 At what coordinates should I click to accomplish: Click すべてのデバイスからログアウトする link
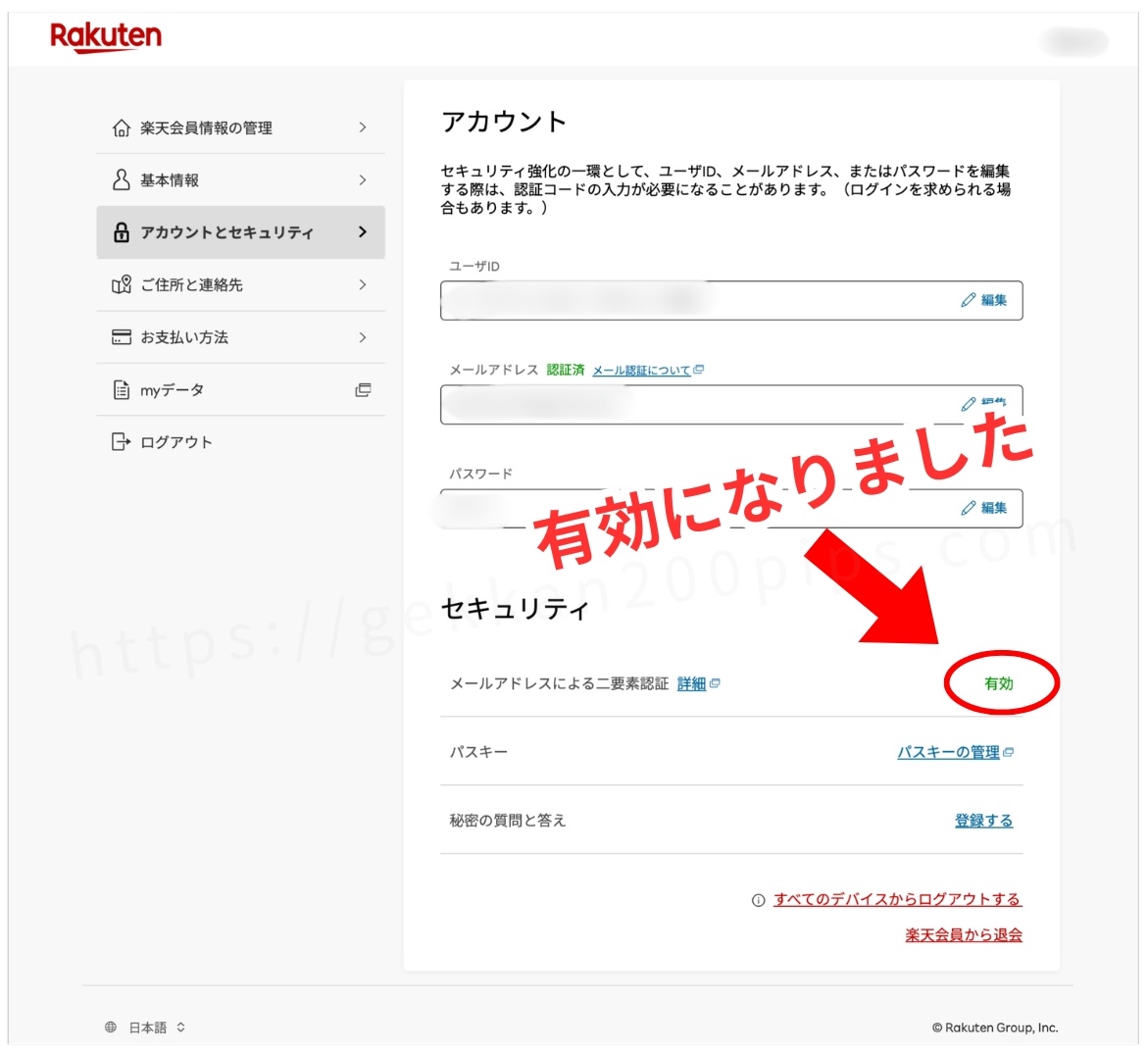pos(896,899)
